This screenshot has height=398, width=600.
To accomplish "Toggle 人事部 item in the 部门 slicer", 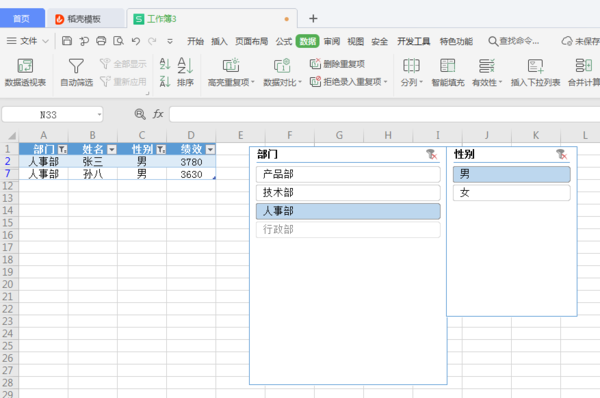I will (348, 211).
